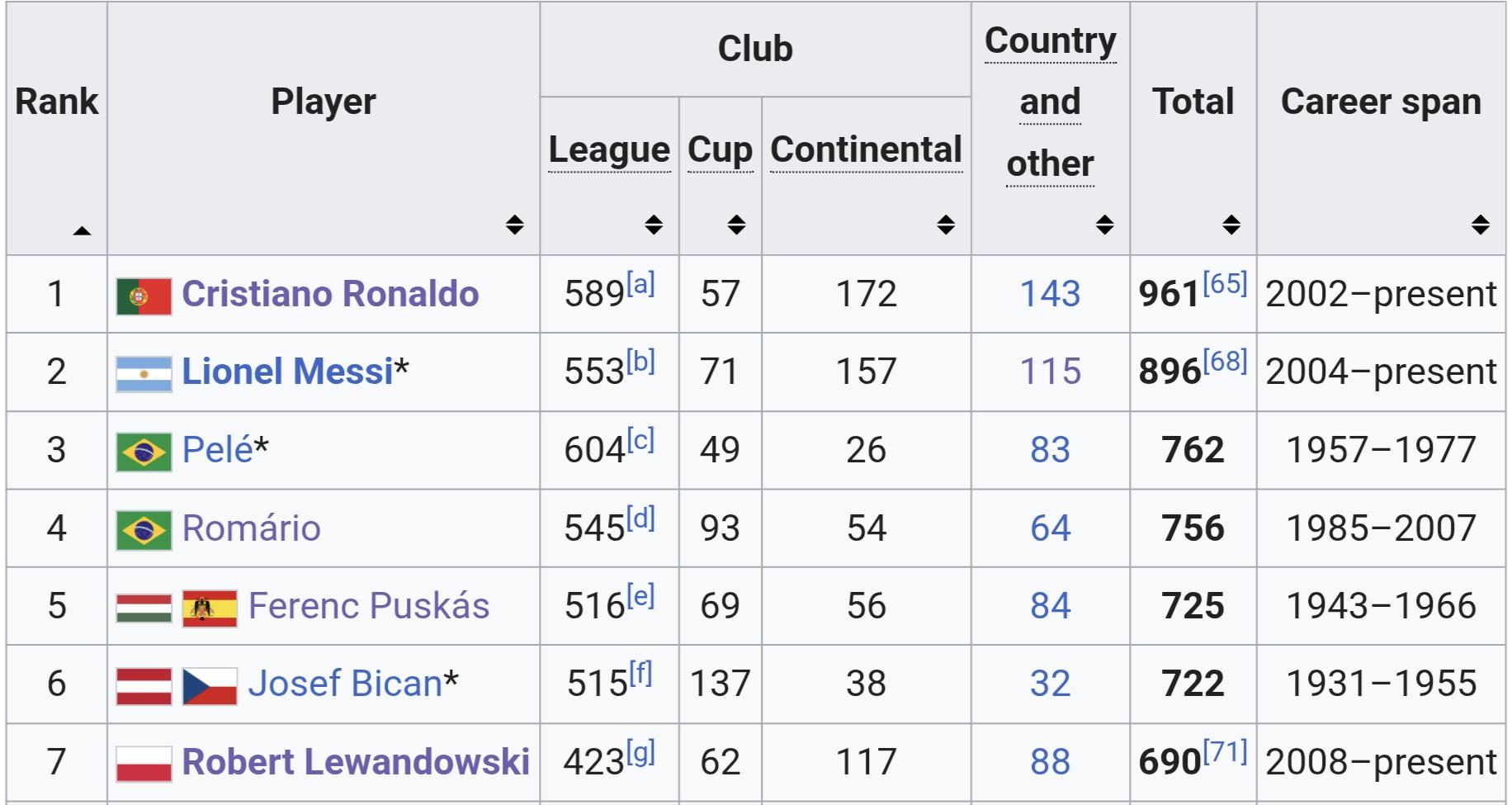Screen dimensions: 1512x805
Task: Click Brazil flag icon beside Romário
Action: pos(144,529)
